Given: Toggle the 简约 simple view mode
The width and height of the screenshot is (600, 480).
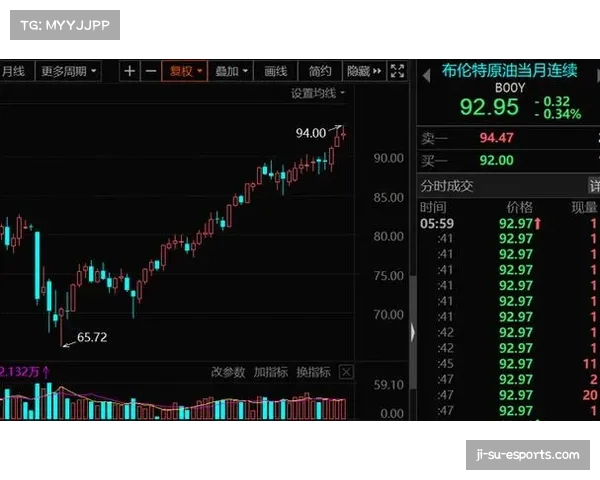Looking at the screenshot, I should (x=320, y=71).
